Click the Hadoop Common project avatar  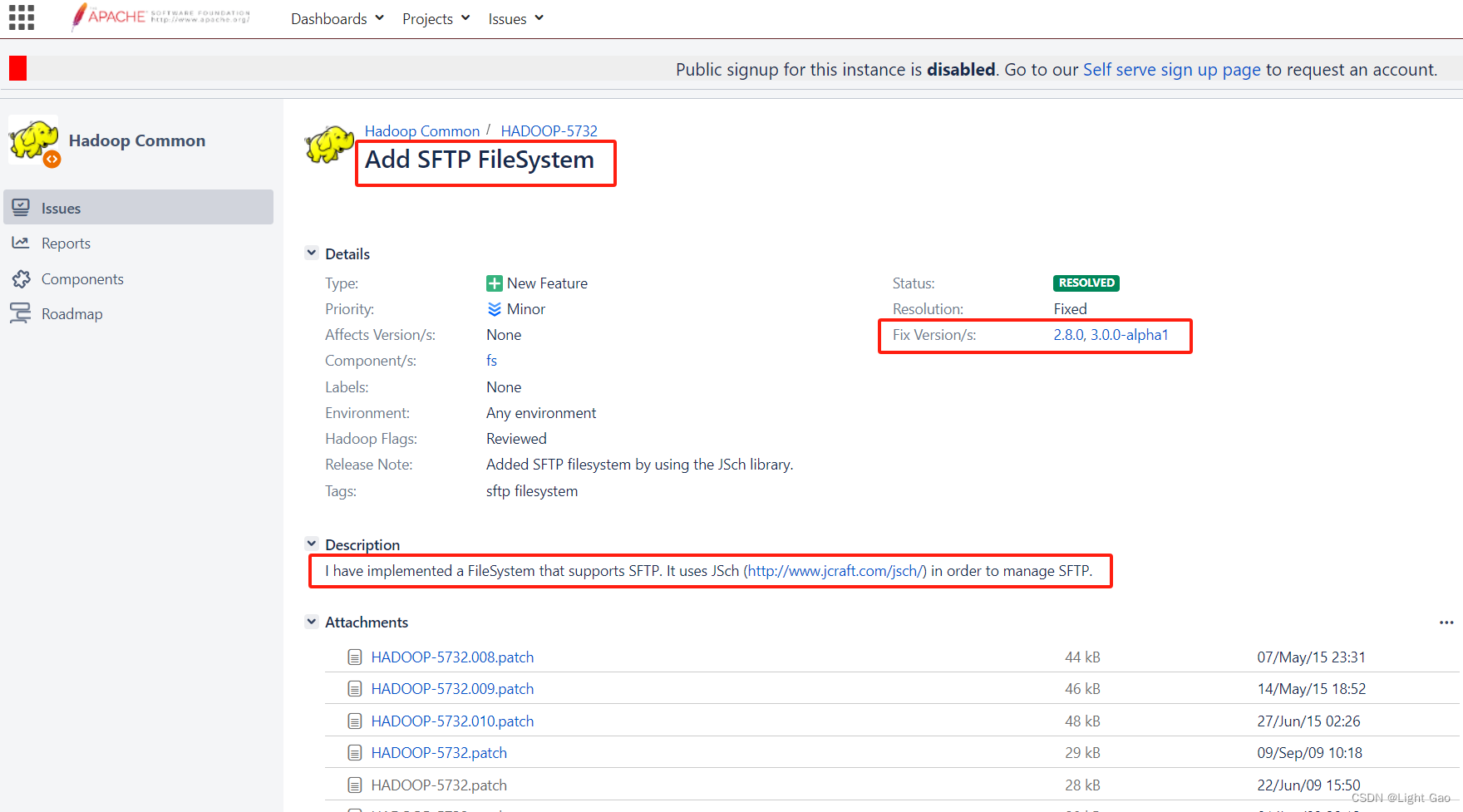tap(33, 140)
